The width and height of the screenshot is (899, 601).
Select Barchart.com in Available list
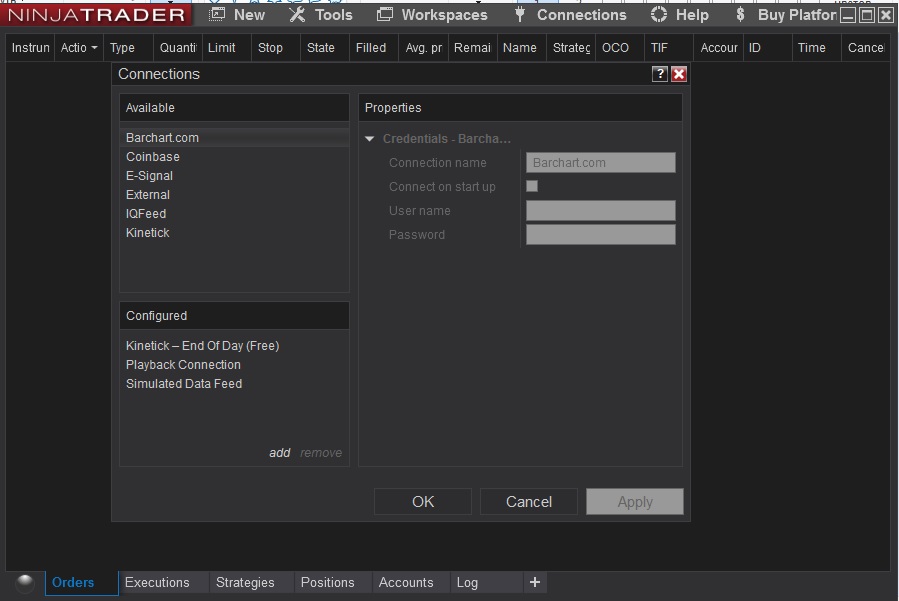(x=234, y=138)
